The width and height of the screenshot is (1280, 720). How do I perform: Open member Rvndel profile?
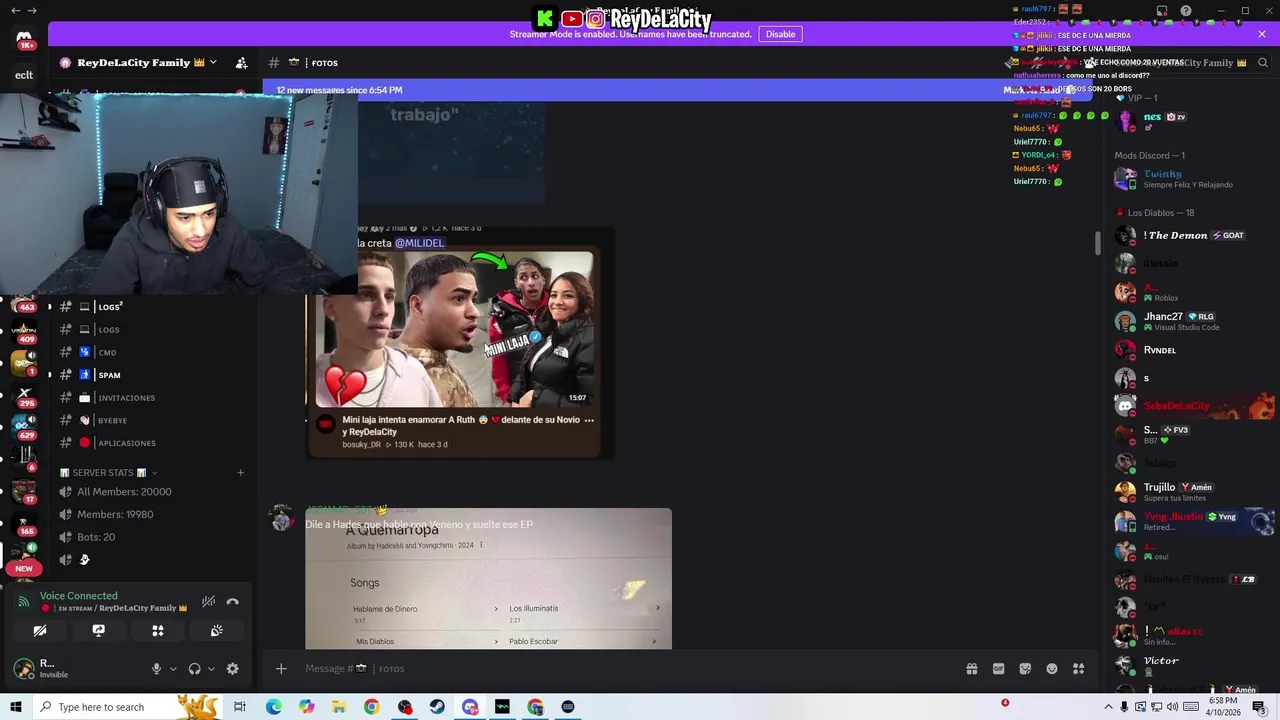click(1190, 350)
